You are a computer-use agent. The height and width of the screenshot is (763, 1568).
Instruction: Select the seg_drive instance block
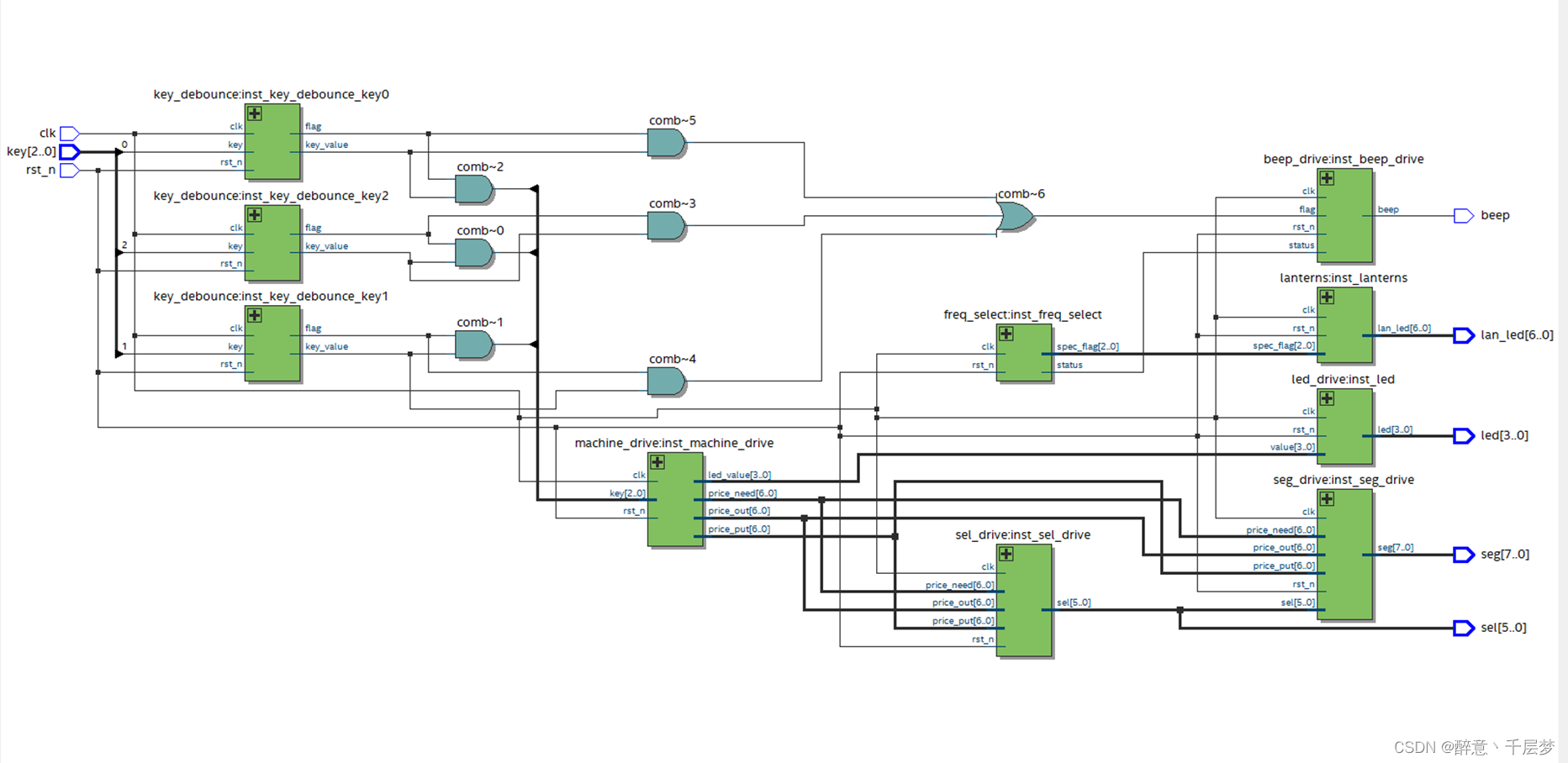pyautogui.click(x=1345, y=555)
